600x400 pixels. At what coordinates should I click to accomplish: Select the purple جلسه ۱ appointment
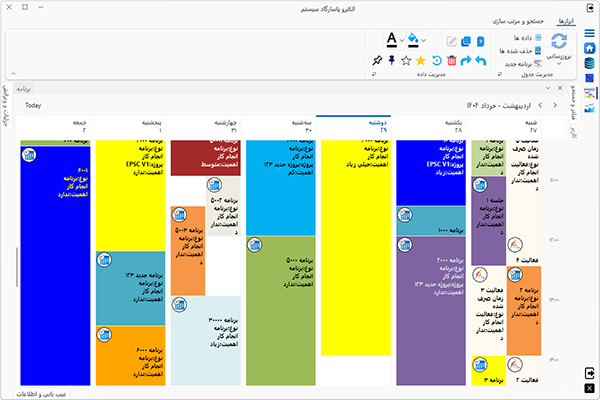point(489,221)
